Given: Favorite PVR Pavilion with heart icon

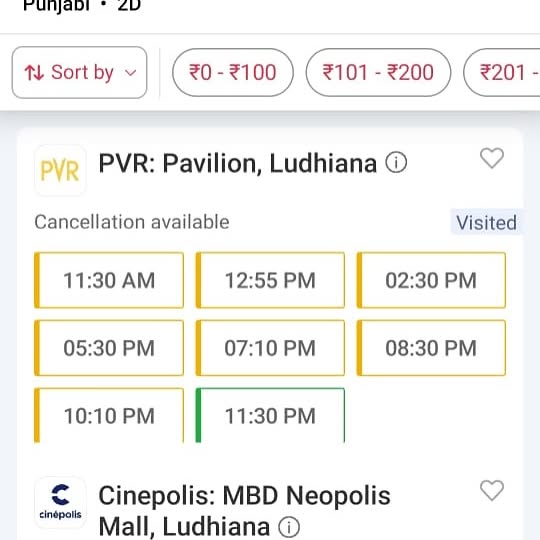Looking at the screenshot, I should pos(492,158).
